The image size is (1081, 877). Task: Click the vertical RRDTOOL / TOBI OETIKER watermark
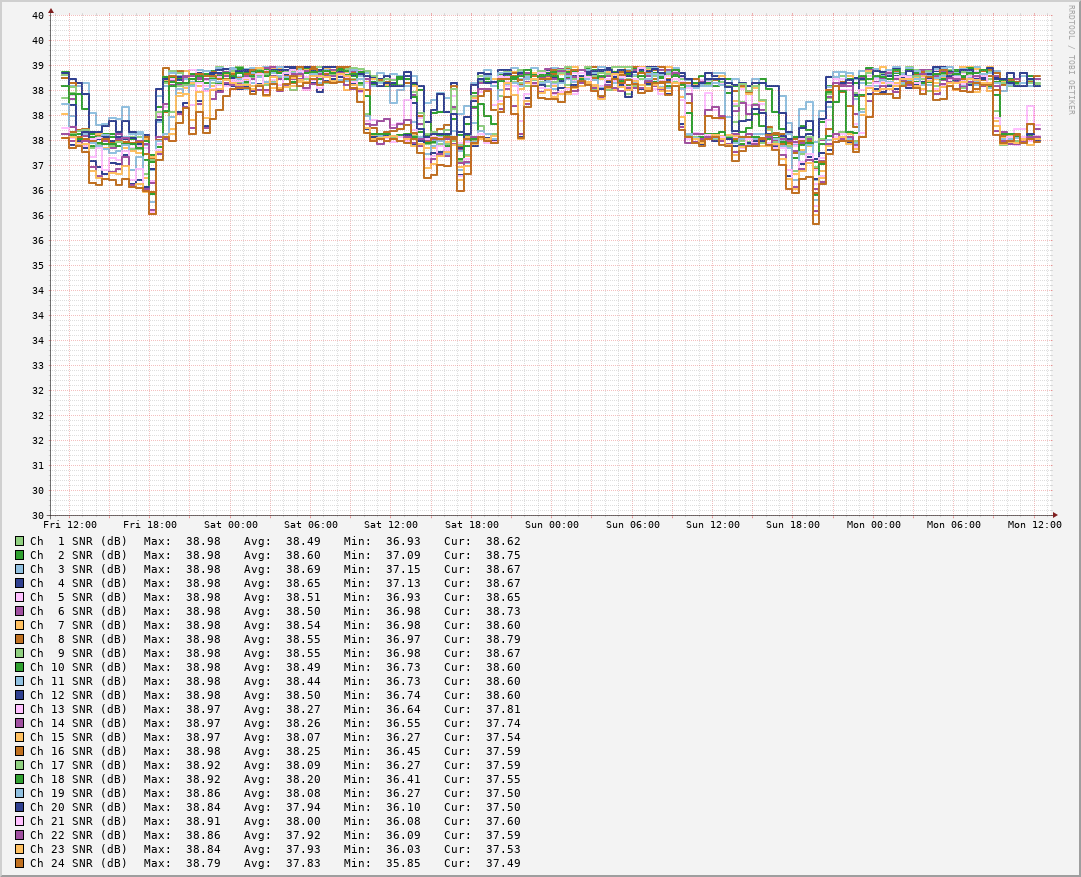pyautogui.click(x=1069, y=60)
